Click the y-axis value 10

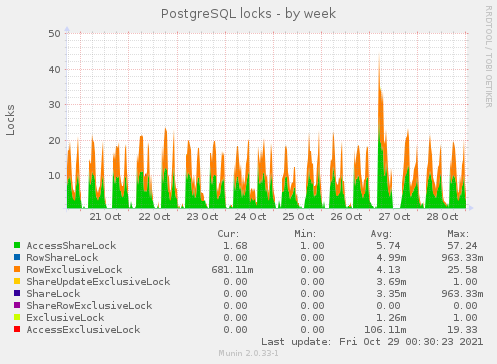(54, 176)
